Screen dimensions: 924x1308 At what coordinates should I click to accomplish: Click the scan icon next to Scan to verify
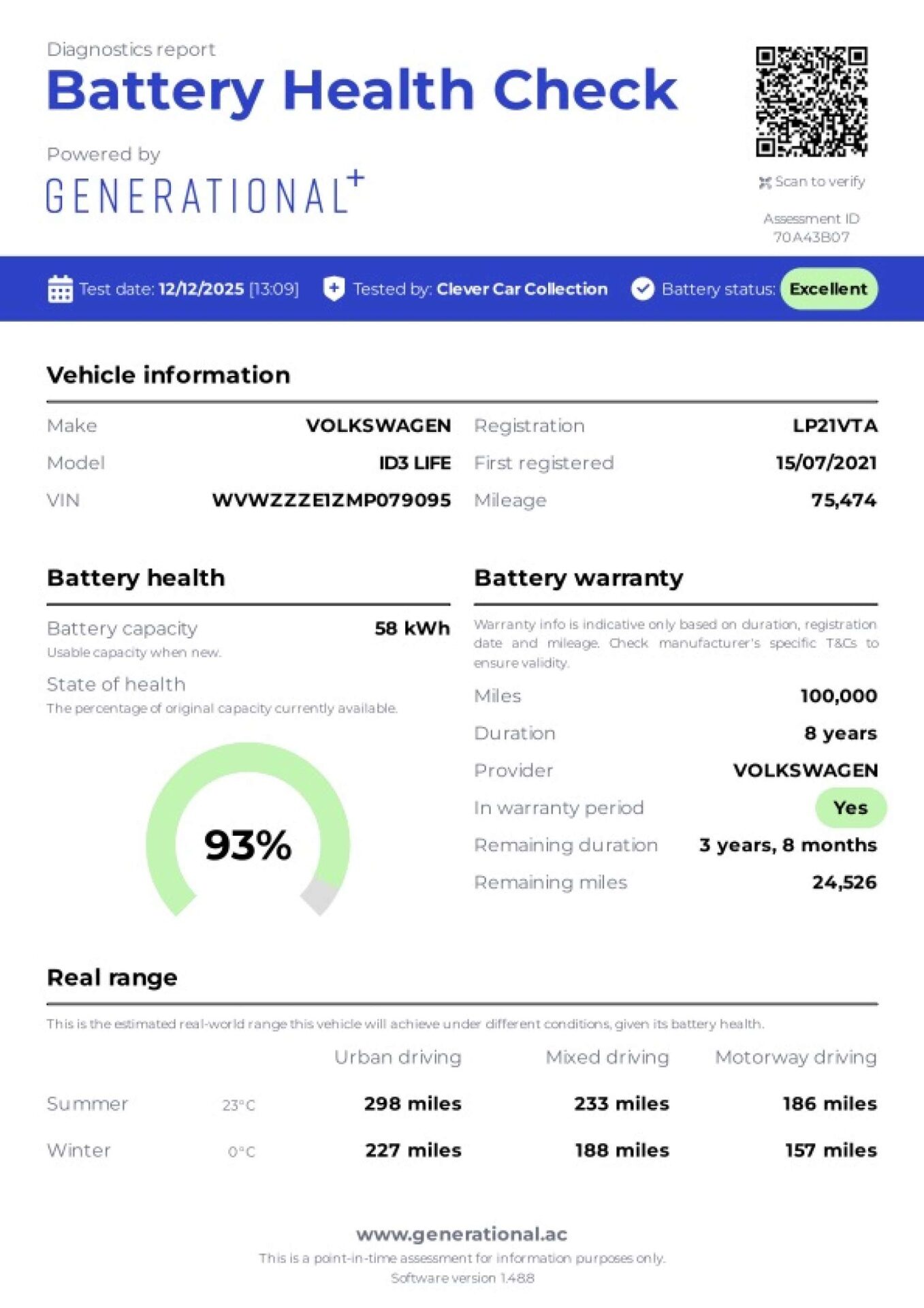(x=765, y=183)
